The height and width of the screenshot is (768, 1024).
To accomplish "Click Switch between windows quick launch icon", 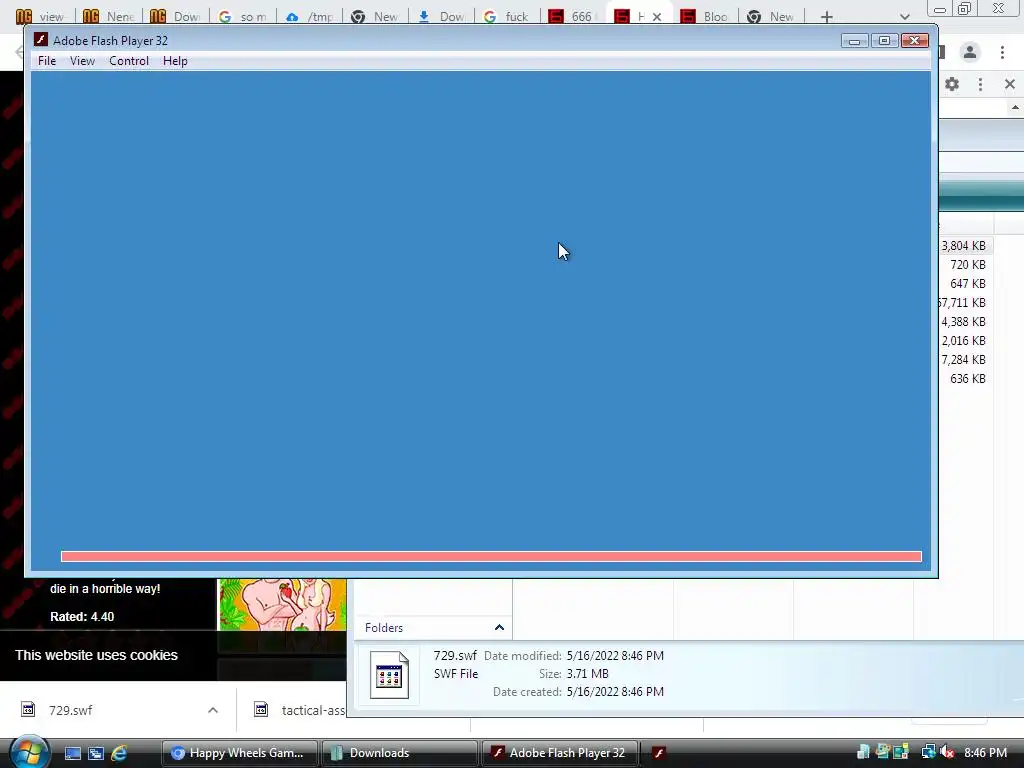I will [x=95, y=753].
